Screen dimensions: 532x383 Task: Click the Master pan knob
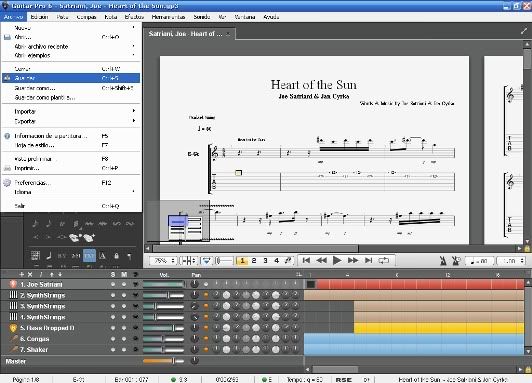point(194,361)
